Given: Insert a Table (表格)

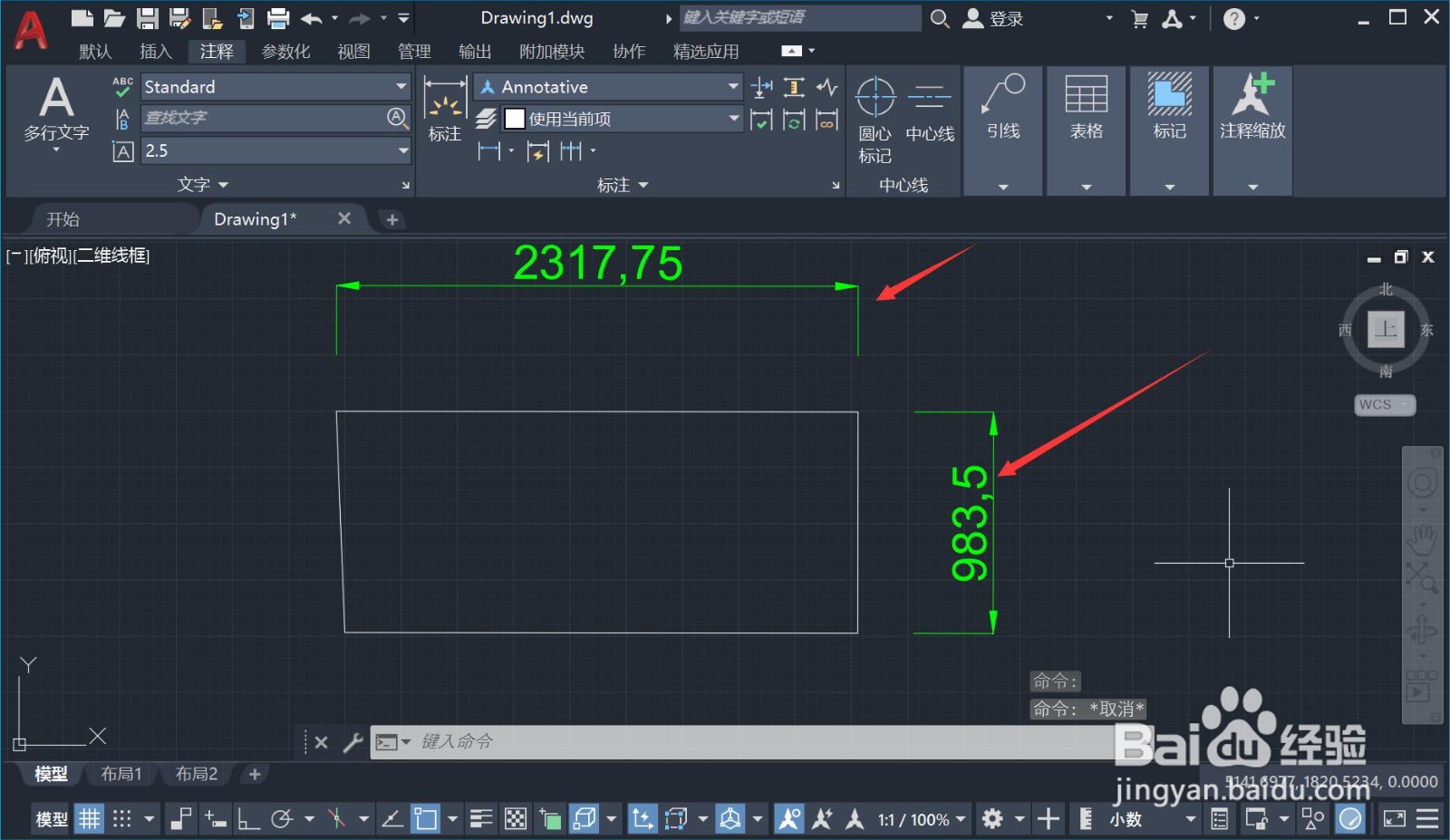Looking at the screenshot, I should (x=1087, y=107).
